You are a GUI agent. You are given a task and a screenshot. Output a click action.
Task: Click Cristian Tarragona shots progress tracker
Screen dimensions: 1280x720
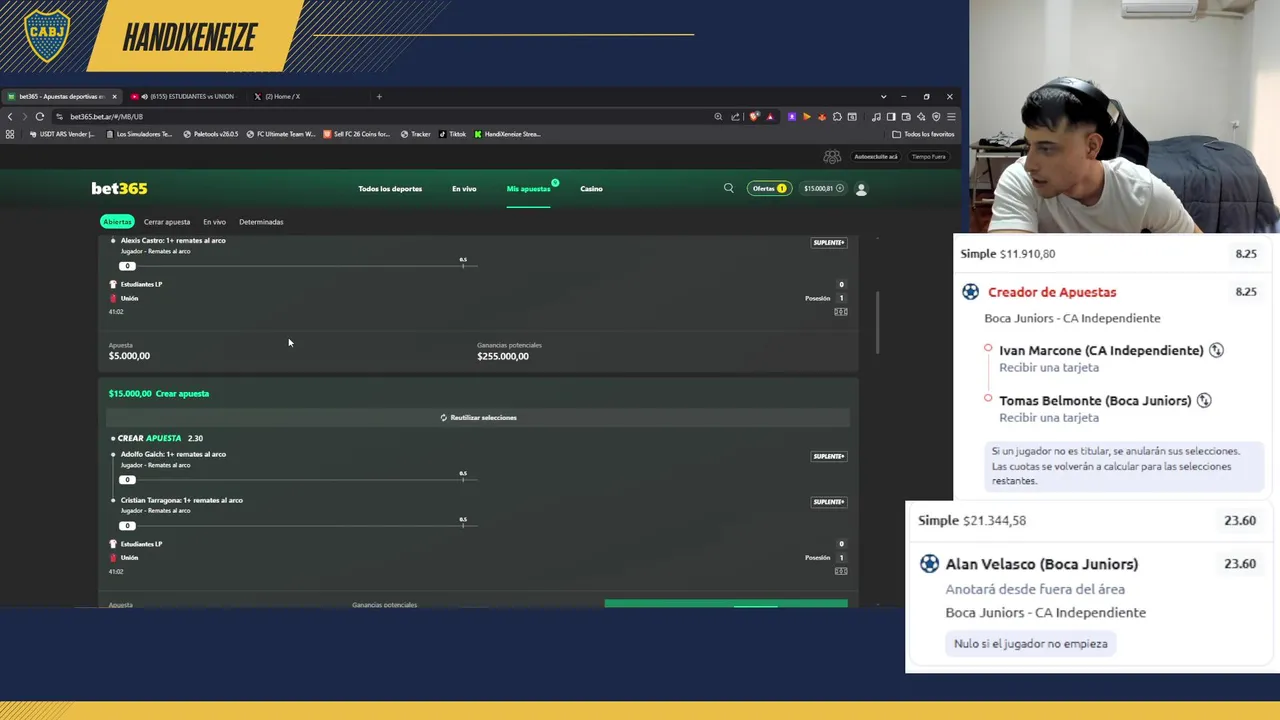click(296, 525)
